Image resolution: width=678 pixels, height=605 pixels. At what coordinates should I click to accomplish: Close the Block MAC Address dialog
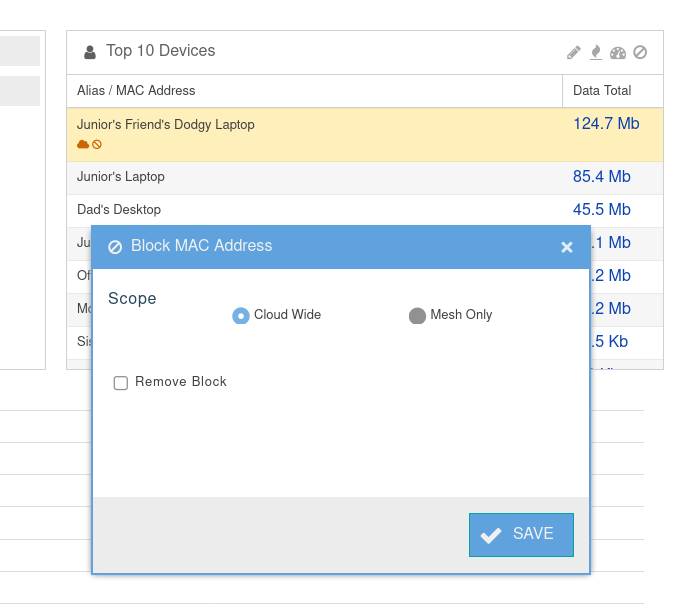567,247
